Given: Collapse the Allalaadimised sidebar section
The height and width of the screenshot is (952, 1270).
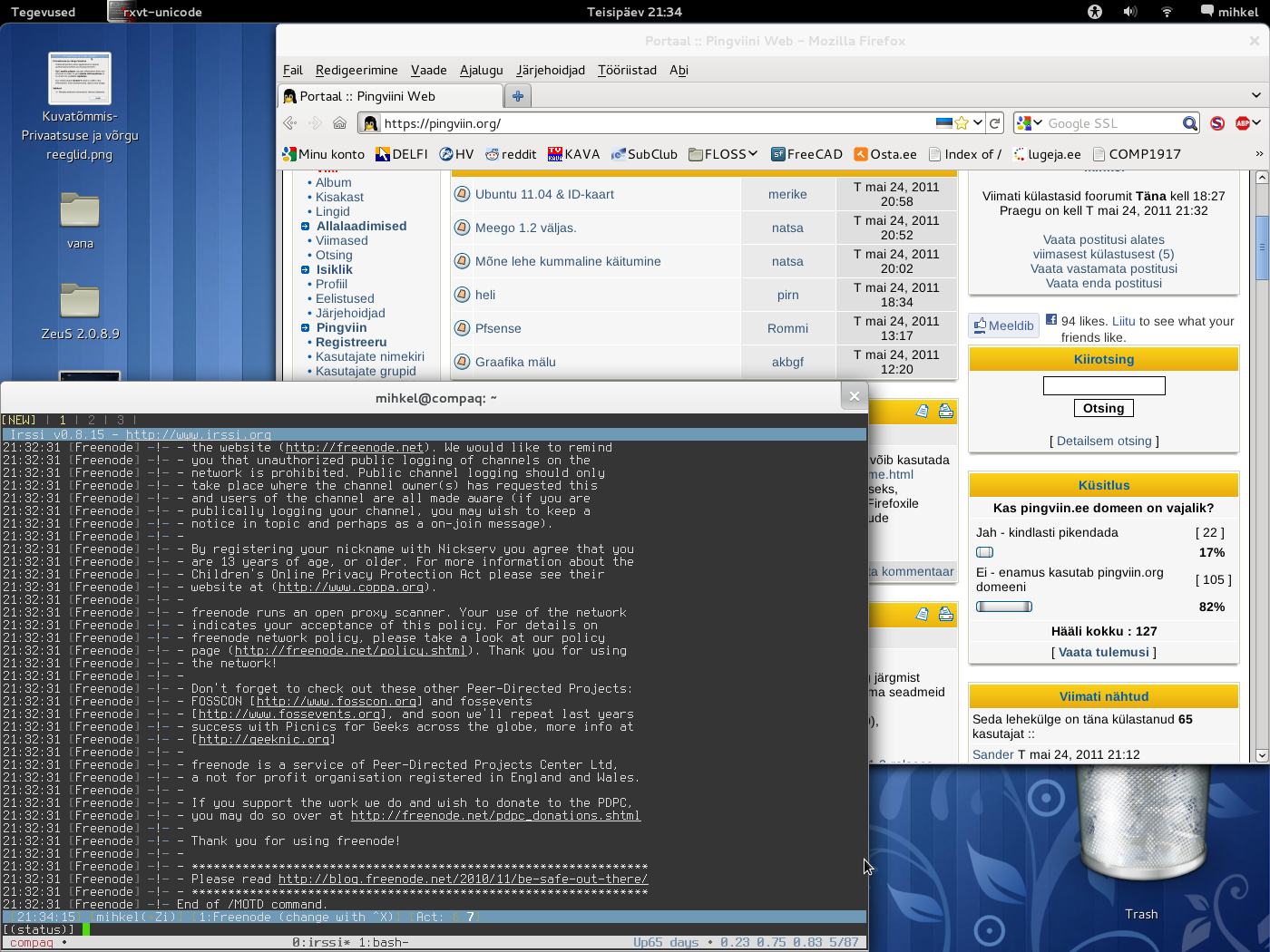Looking at the screenshot, I should (306, 227).
